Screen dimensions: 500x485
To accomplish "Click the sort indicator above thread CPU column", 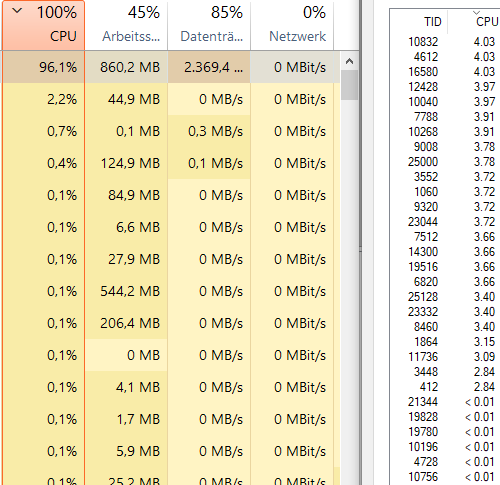I will click(x=476, y=12).
